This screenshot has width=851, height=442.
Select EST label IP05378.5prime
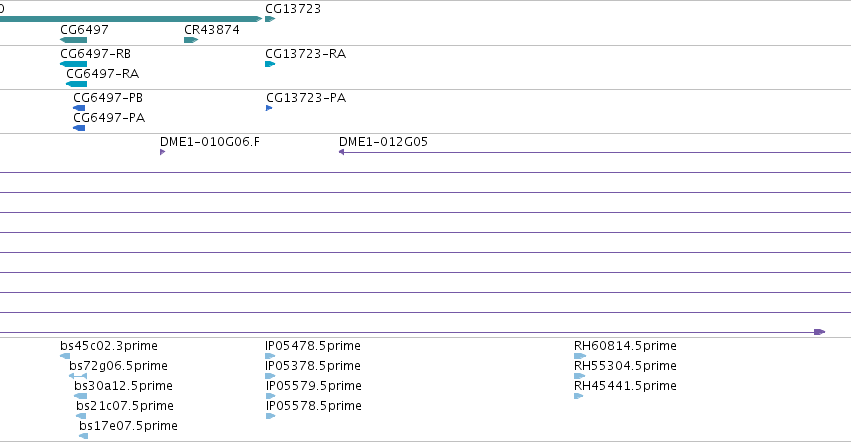tap(313, 365)
